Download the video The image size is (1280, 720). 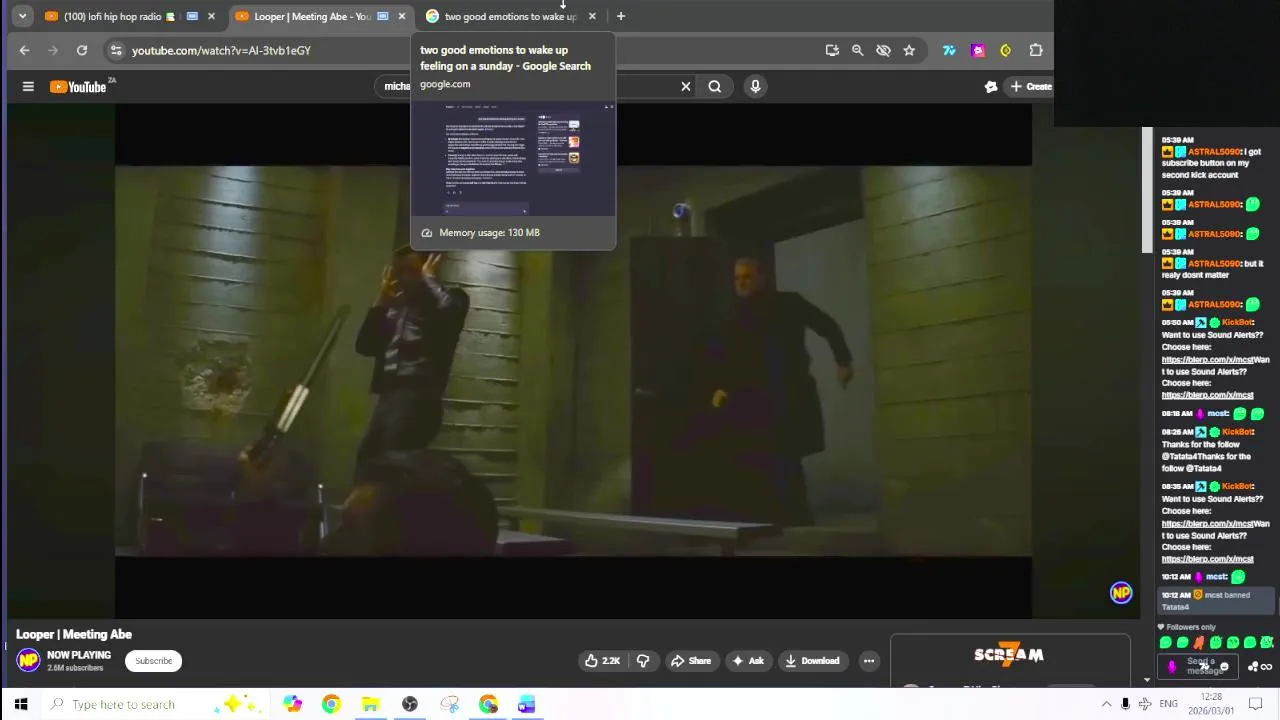(812, 660)
